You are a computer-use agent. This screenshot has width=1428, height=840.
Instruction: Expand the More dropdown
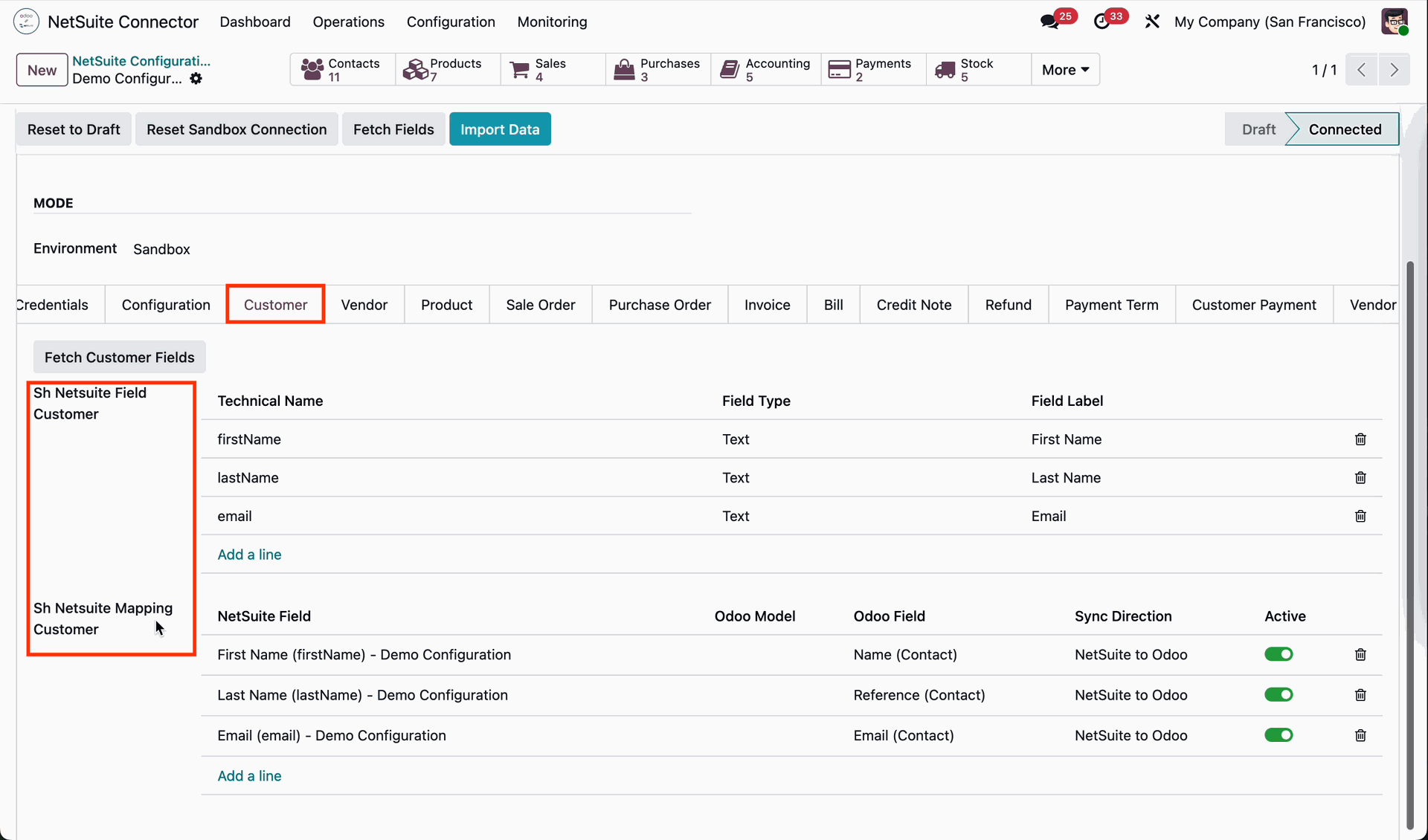[x=1065, y=69]
